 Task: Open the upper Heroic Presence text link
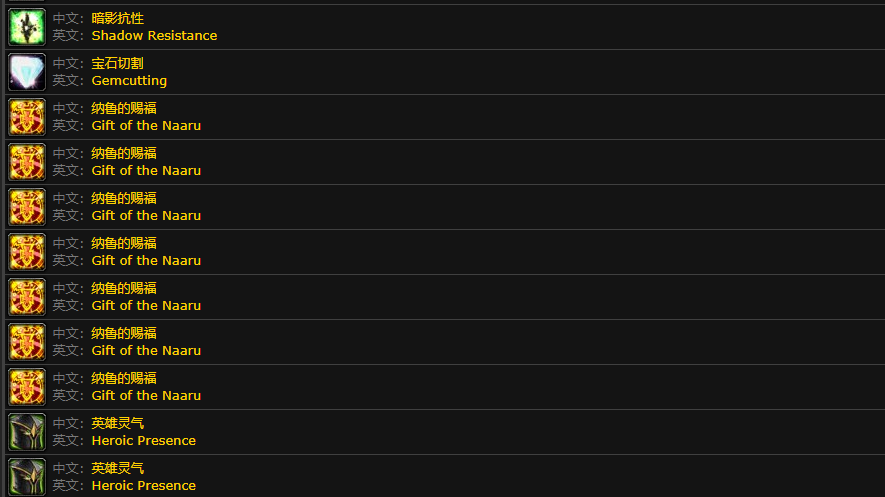coord(143,441)
